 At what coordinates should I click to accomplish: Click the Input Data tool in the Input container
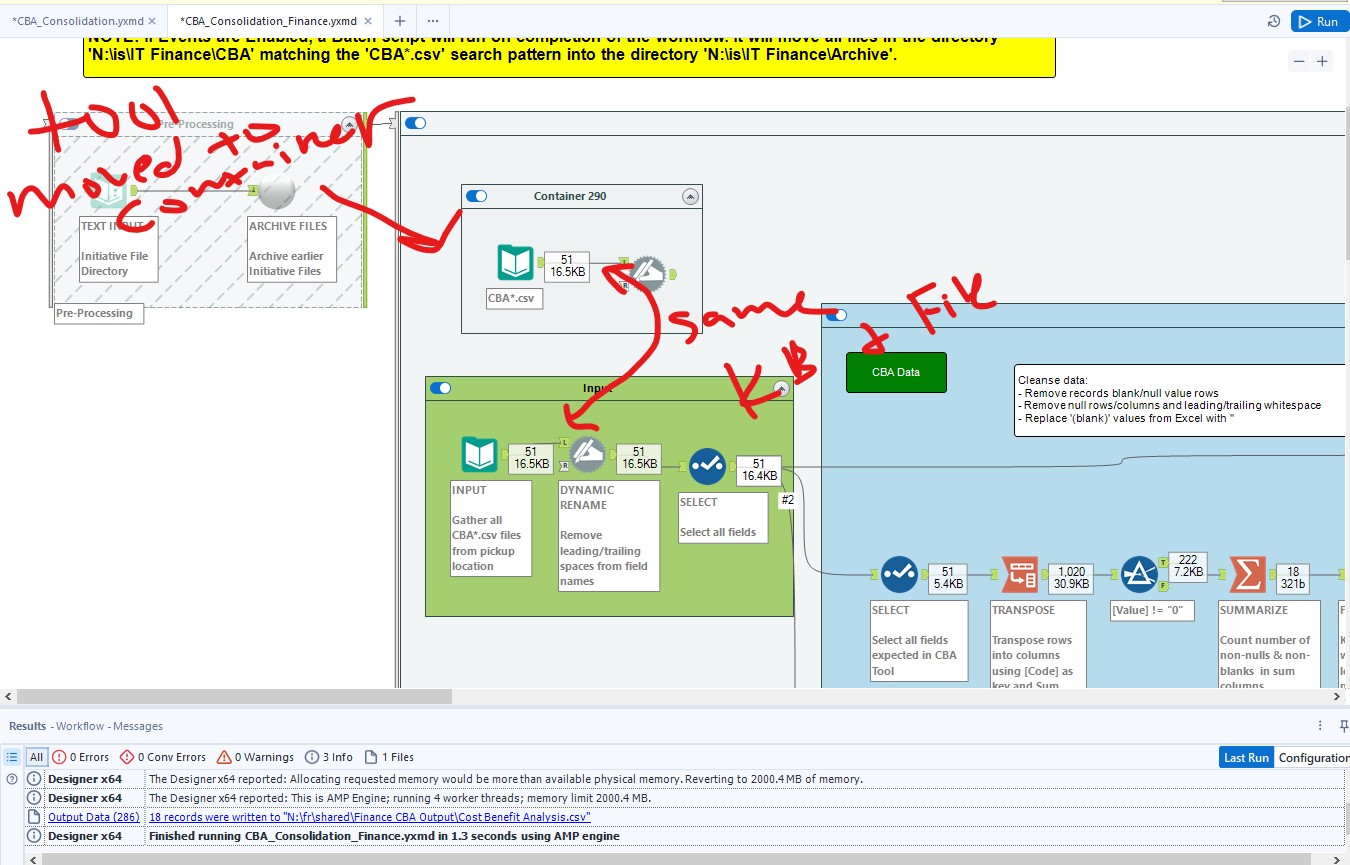click(x=479, y=454)
